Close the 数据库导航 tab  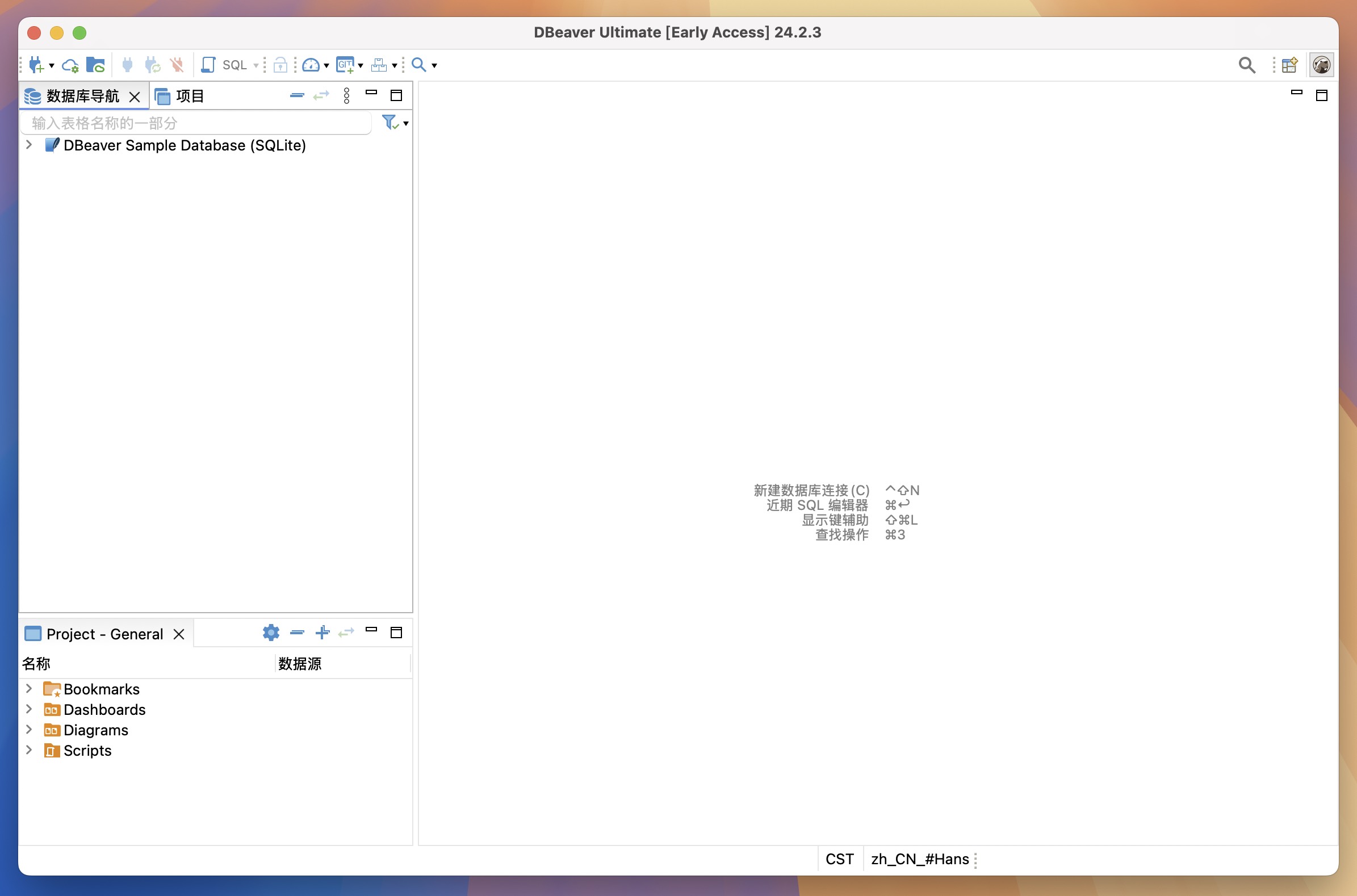point(135,97)
